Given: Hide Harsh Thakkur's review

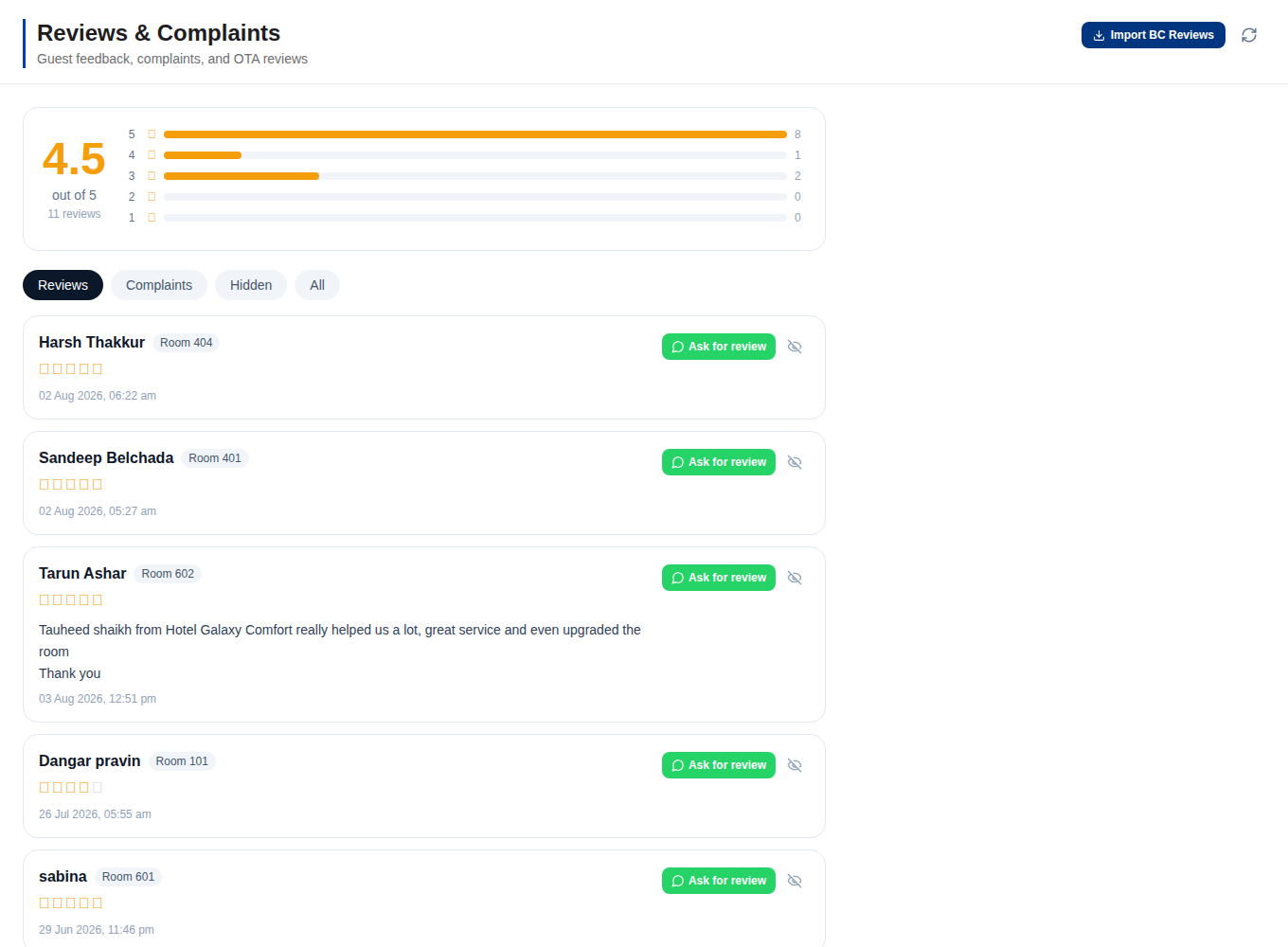Looking at the screenshot, I should point(795,347).
